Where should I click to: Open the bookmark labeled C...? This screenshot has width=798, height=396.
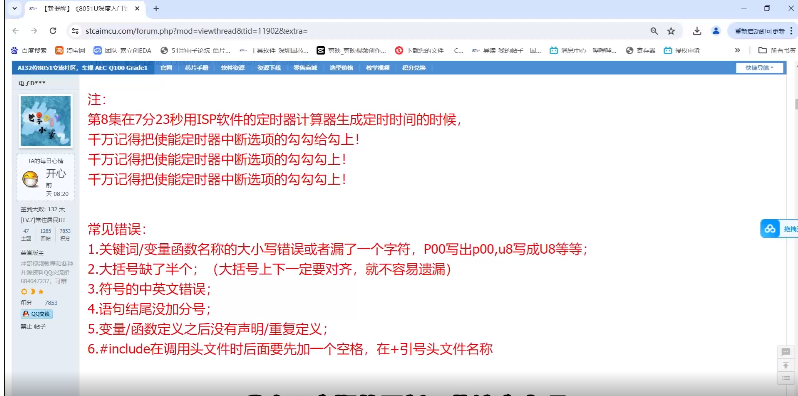coord(458,50)
